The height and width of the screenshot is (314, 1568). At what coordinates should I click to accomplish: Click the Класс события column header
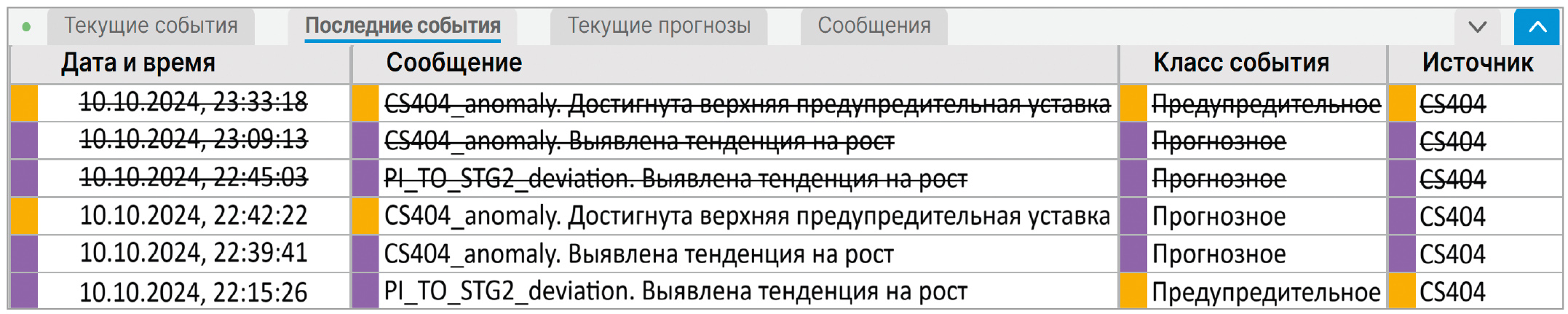tap(1241, 63)
